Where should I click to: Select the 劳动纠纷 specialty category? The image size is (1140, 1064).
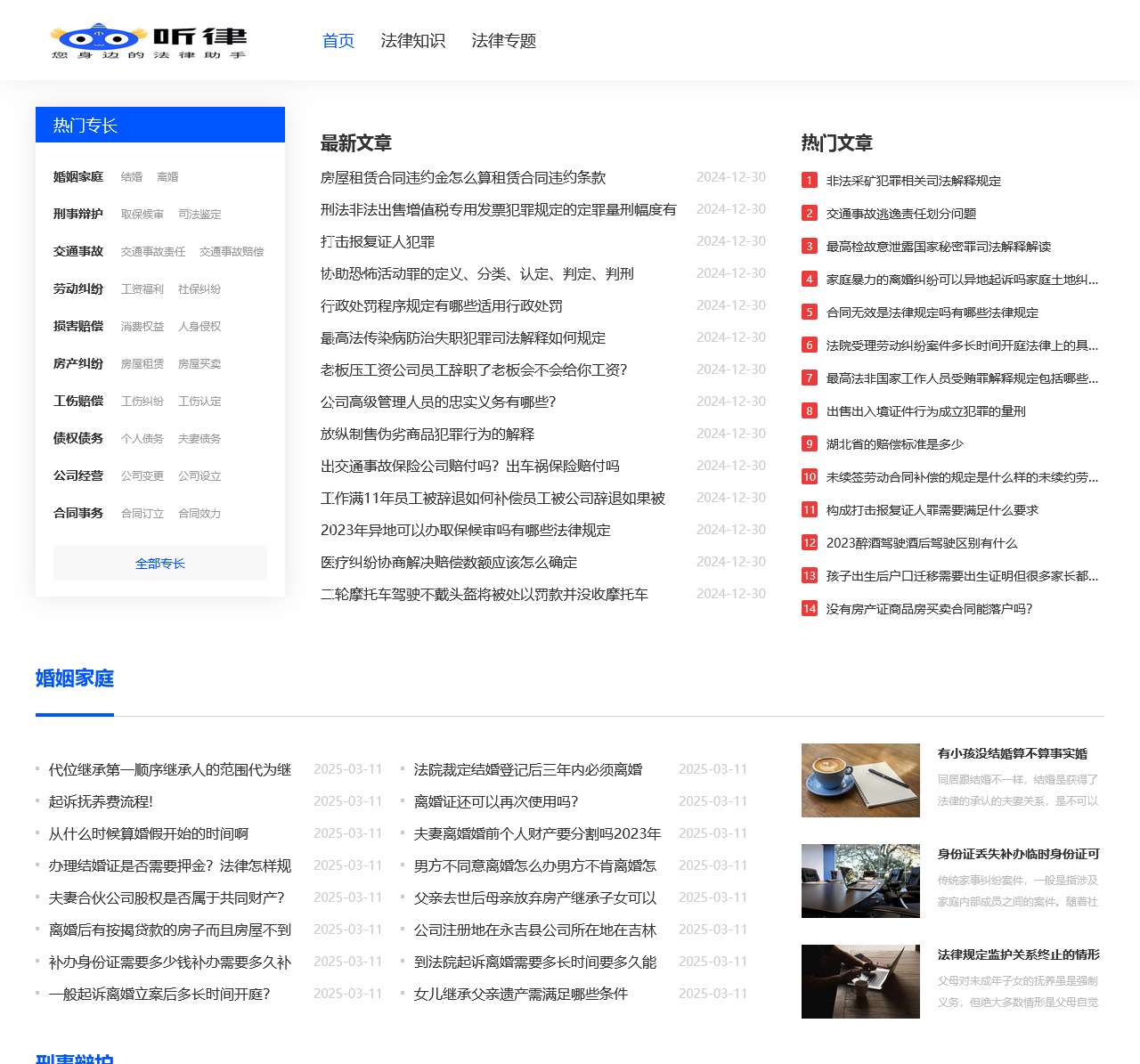point(78,289)
